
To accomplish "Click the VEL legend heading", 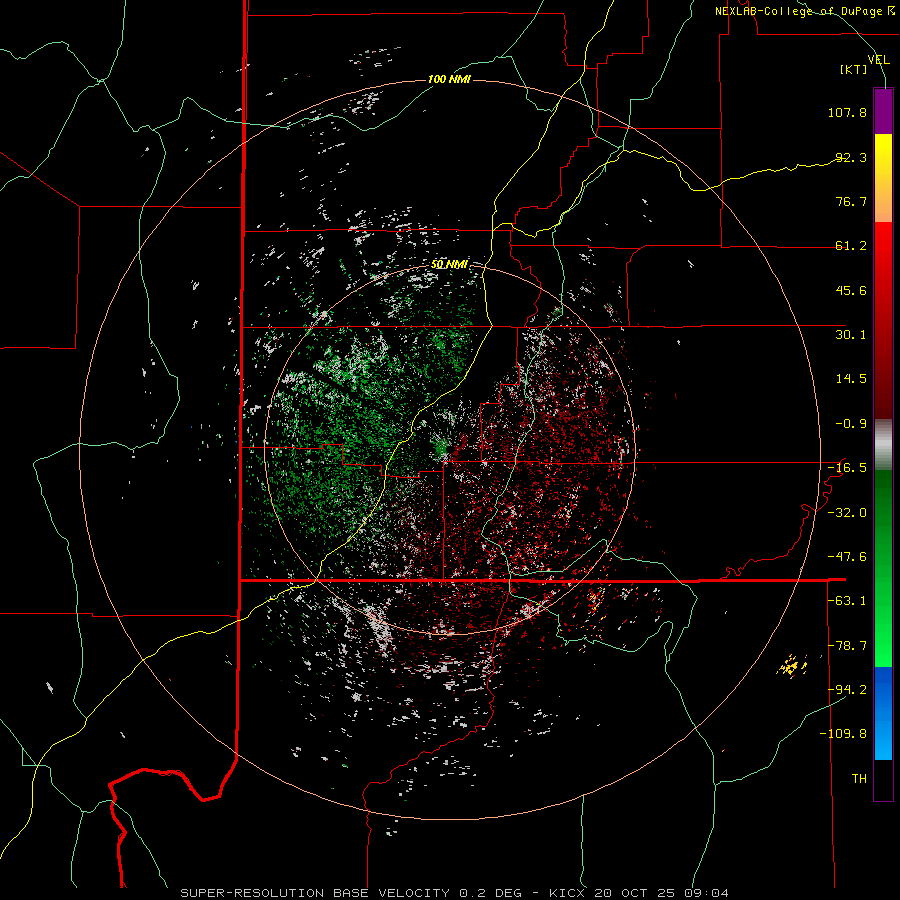I will pyautogui.click(x=879, y=60).
